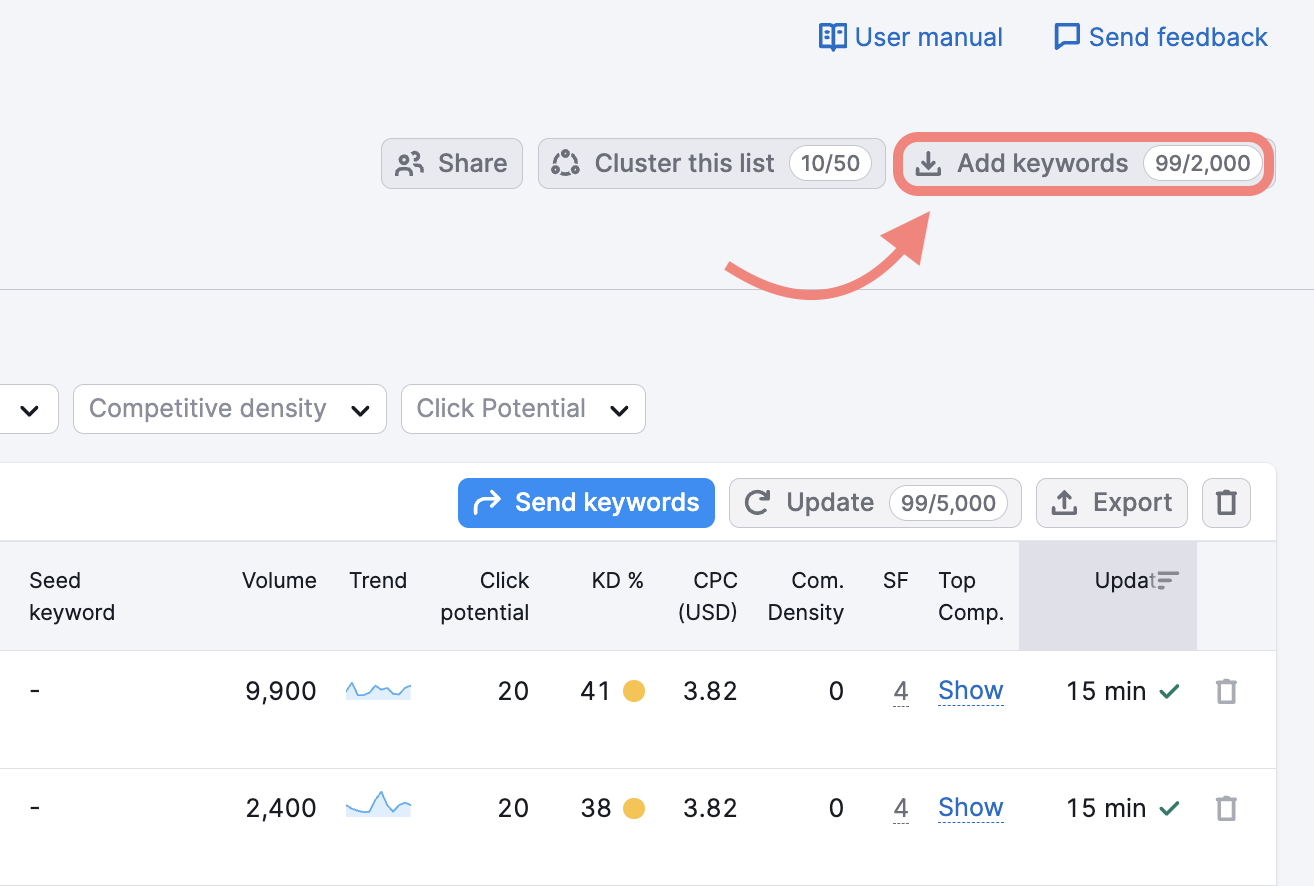Expand the partially hidden filter chevron
The width and height of the screenshot is (1314, 886).
click(30, 410)
